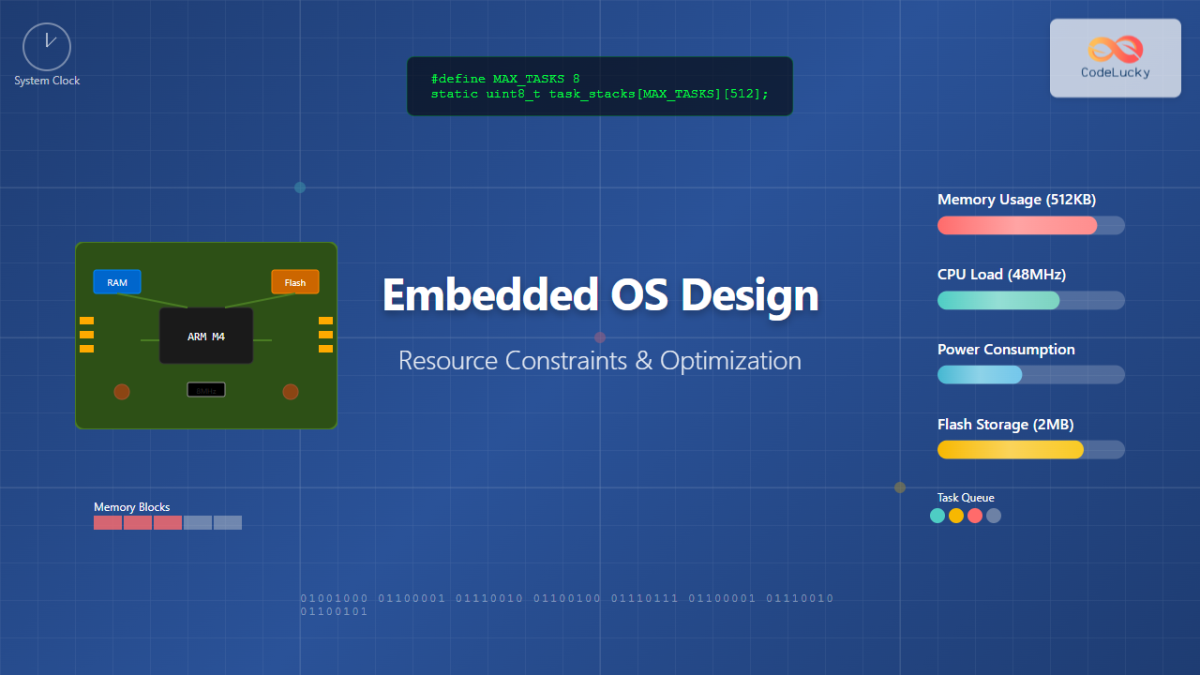Click the blue Power Consumption progress bar
This screenshot has width=1200, height=675.
(1031, 375)
